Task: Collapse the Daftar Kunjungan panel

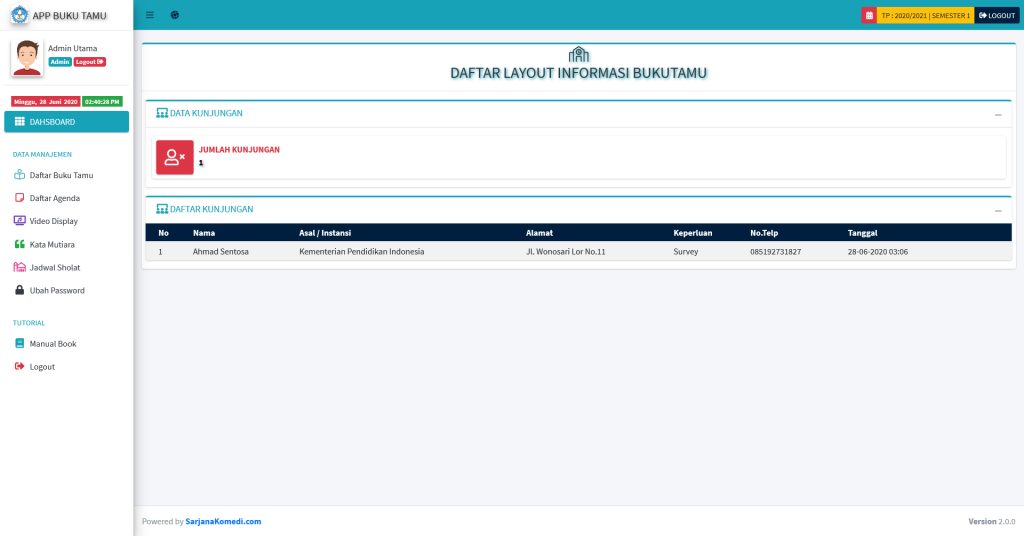Action: point(998,211)
